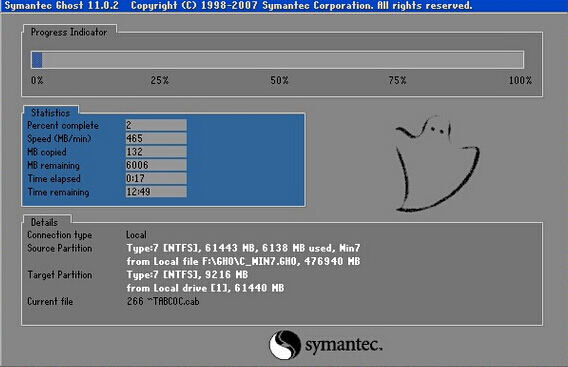
Task: Click the Time remaining value field
Action: point(156,192)
